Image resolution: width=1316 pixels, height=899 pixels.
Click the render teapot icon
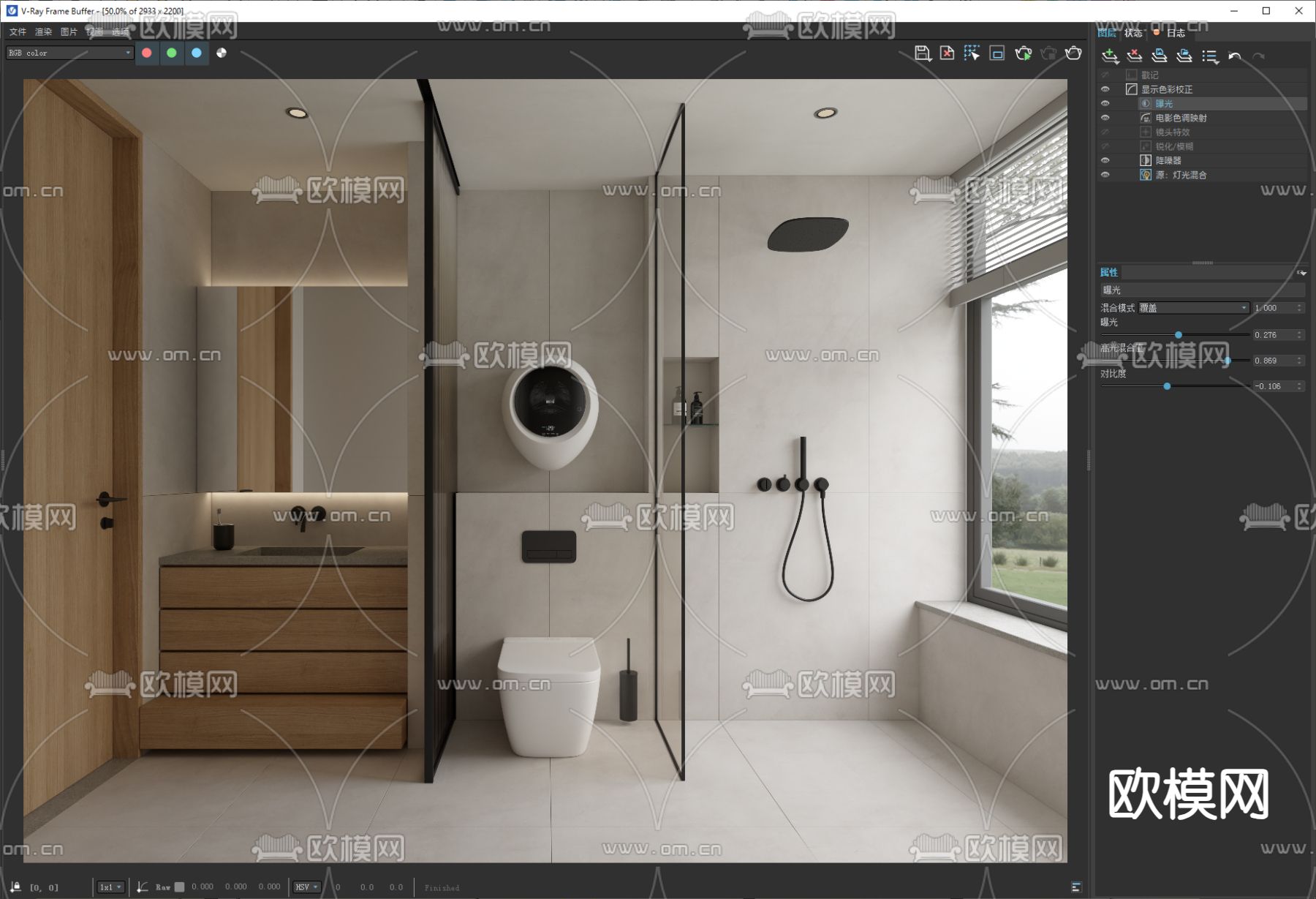pos(1073,53)
